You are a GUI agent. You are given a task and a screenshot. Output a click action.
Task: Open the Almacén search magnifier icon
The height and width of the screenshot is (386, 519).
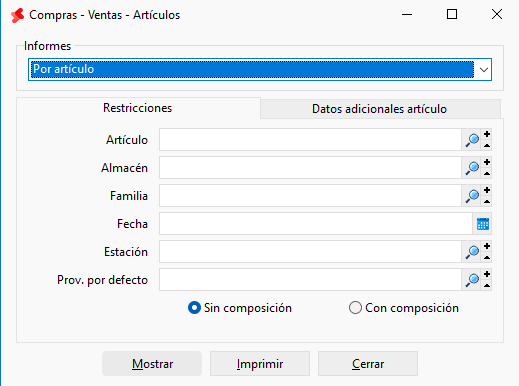(x=472, y=168)
